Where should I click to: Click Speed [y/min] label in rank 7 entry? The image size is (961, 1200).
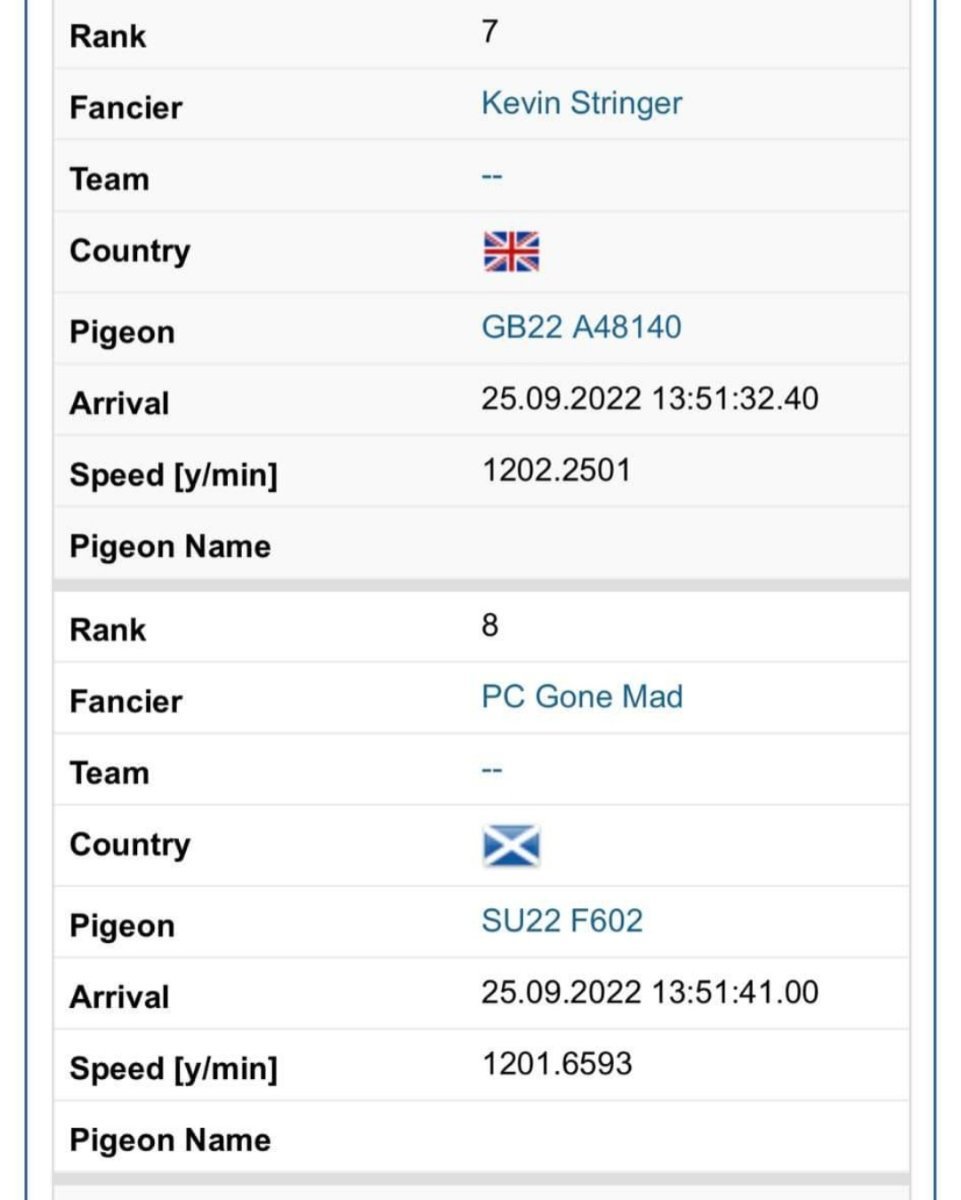(173, 476)
